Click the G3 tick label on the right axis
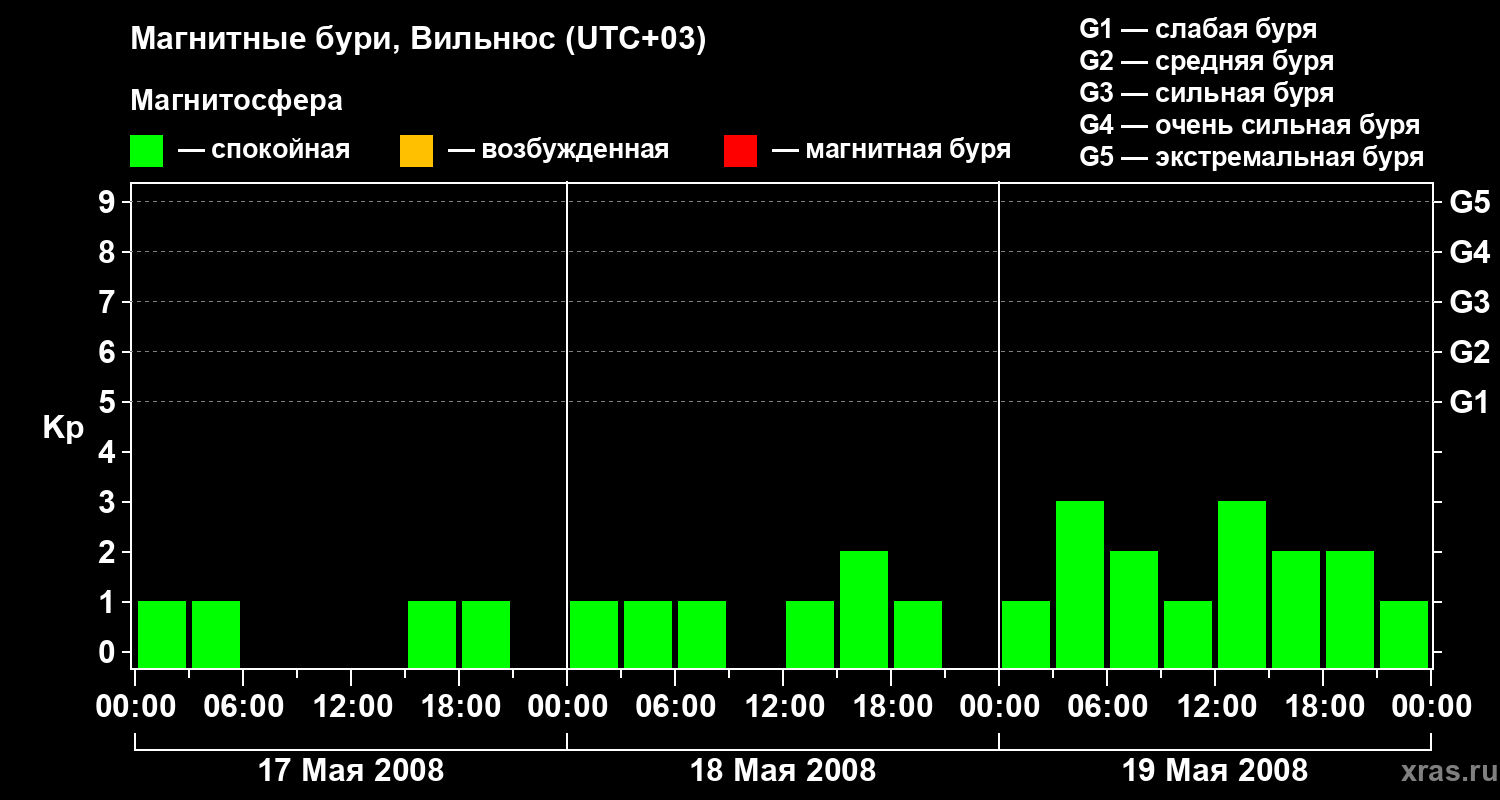The image size is (1500, 800). (x=1470, y=302)
